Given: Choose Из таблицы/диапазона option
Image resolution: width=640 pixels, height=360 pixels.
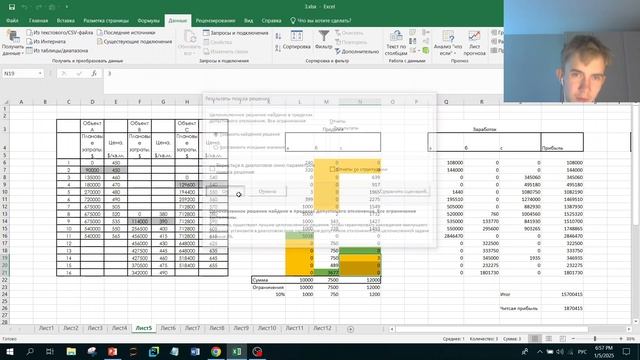Looking at the screenshot, I should click(57, 51).
